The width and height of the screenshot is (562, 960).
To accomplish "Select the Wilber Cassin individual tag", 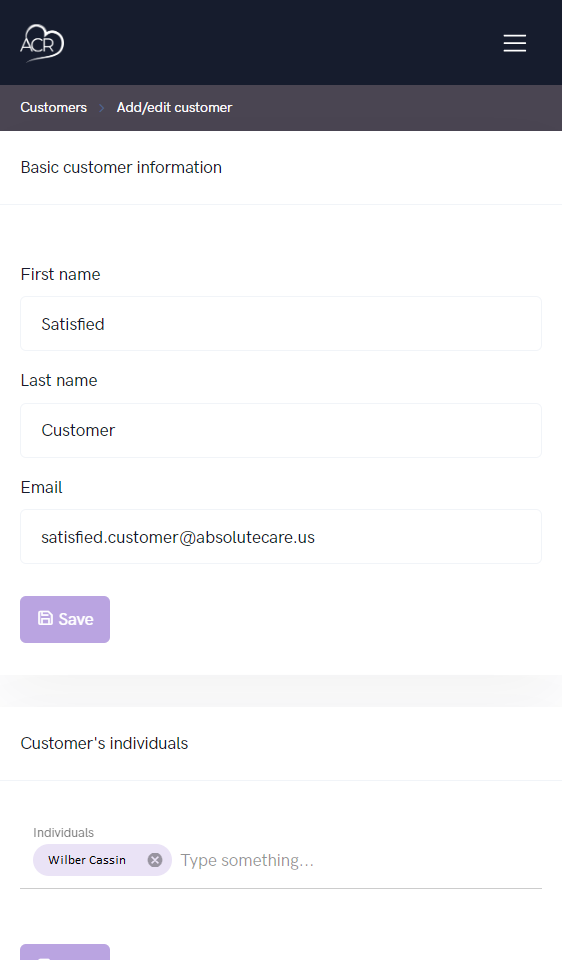I will coord(87,860).
